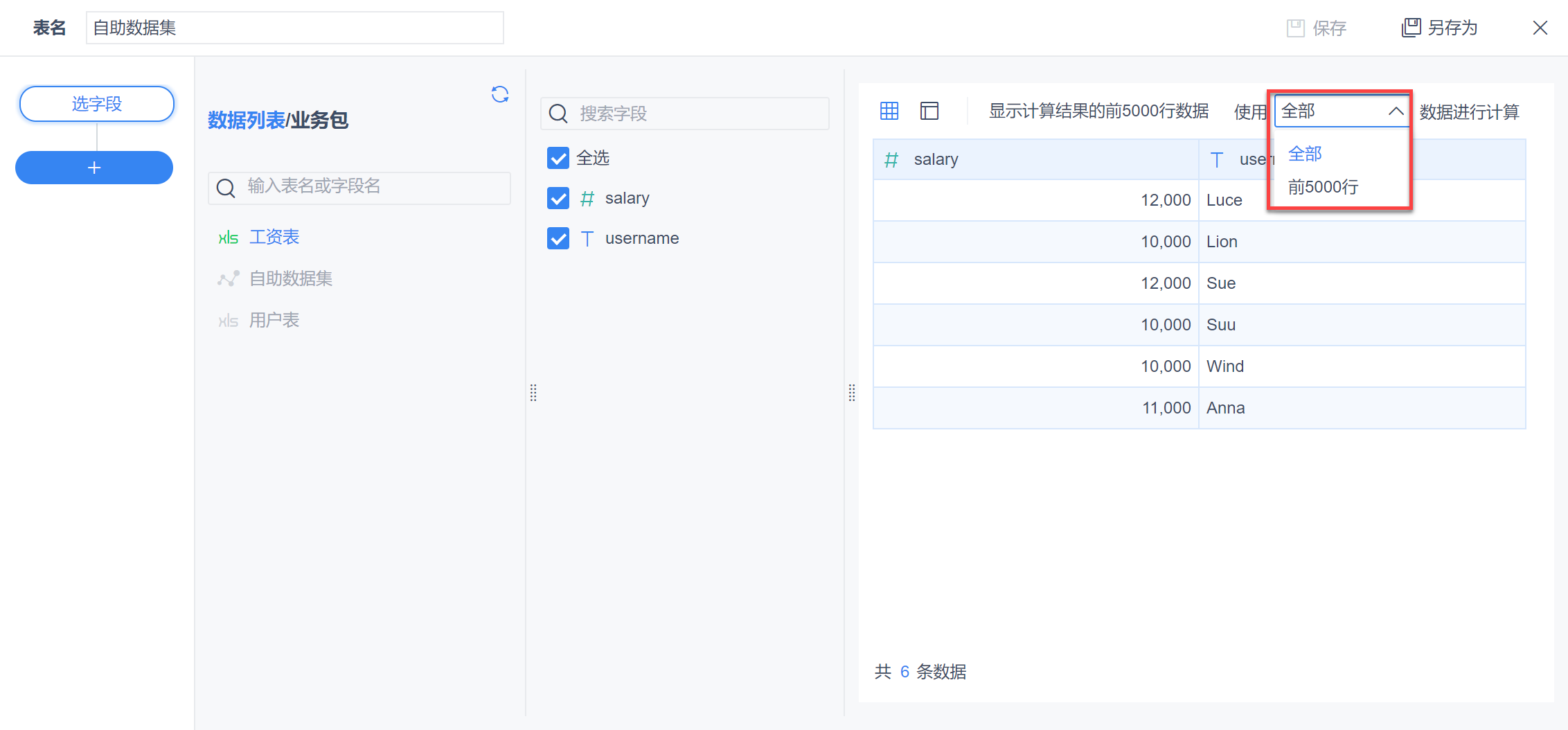Switch to table grid preview icon
The height and width of the screenshot is (730, 1568).
click(x=889, y=111)
